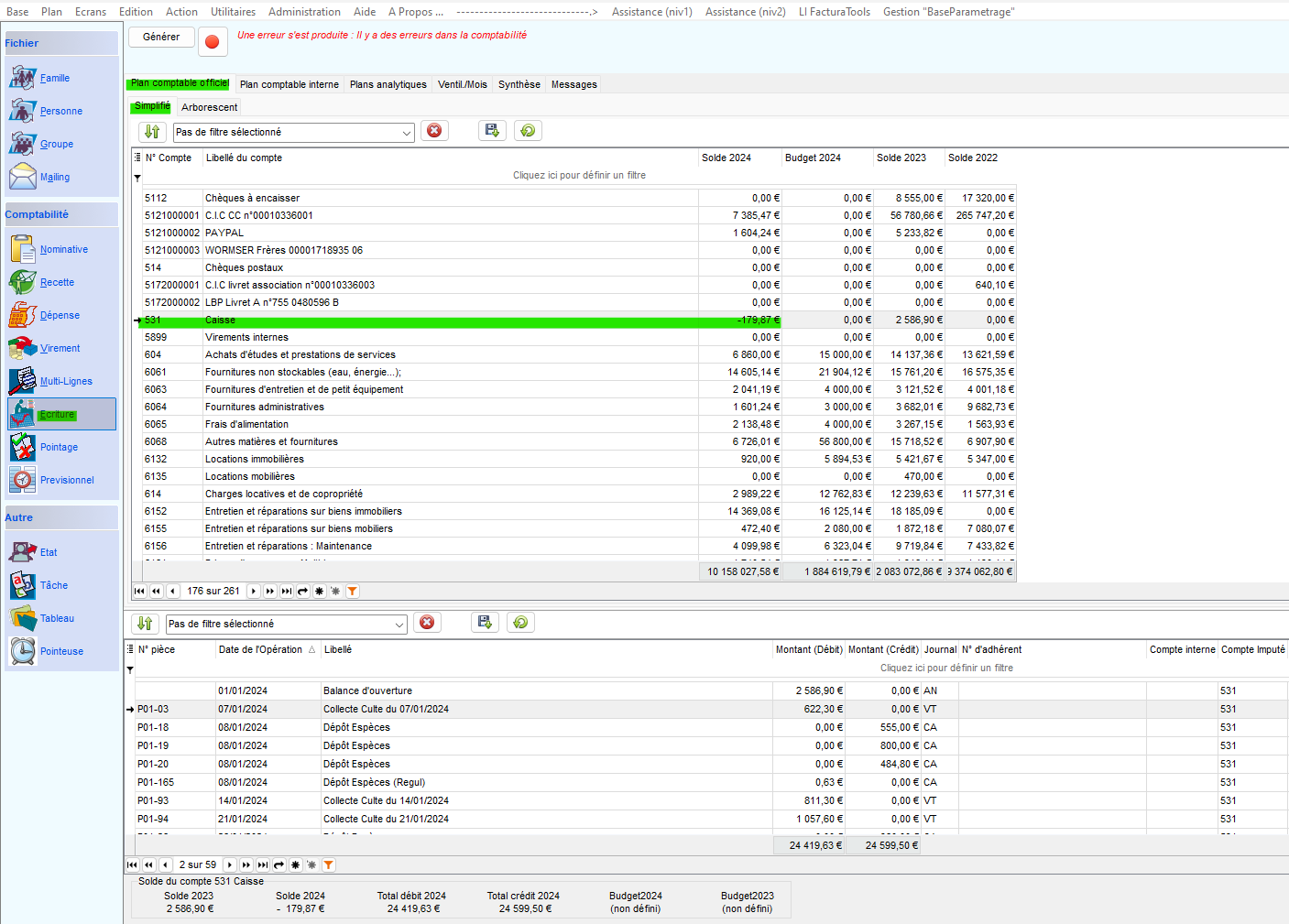Expand the upper 'Pas de filtre sélectionné' dropdown

[x=407, y=133]
